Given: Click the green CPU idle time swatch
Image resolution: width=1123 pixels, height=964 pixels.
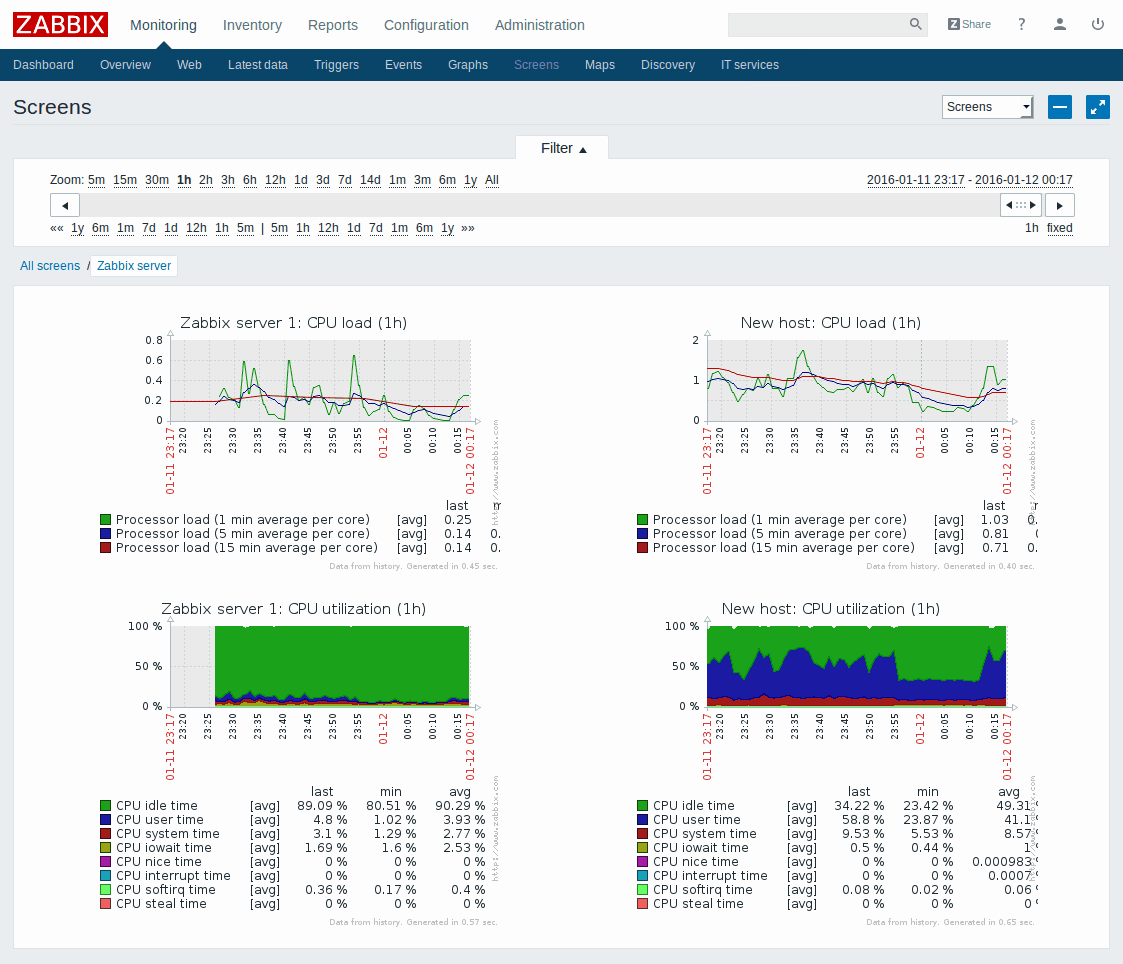Looking at the screenshot, I should coord(105,806).
